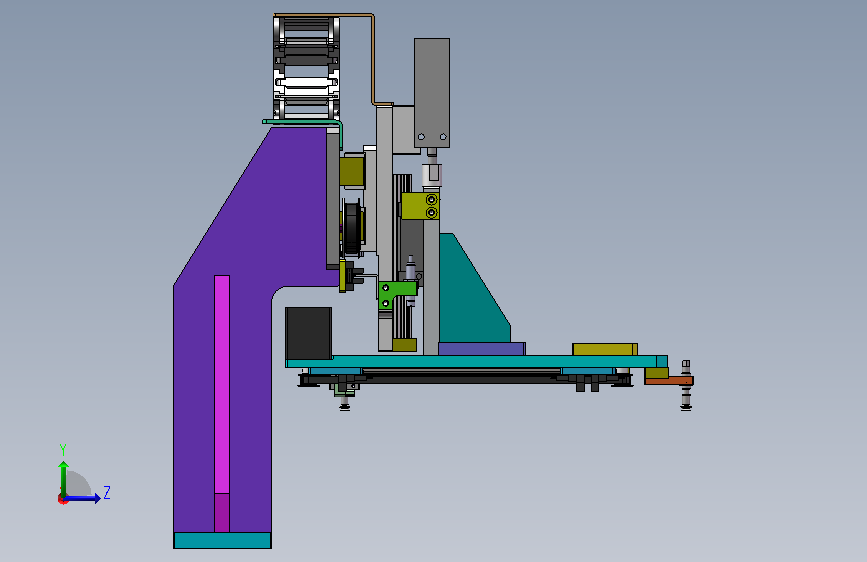Select the olive clamp block with two screws
Viewport: 867px width, 562px height.
420,206
